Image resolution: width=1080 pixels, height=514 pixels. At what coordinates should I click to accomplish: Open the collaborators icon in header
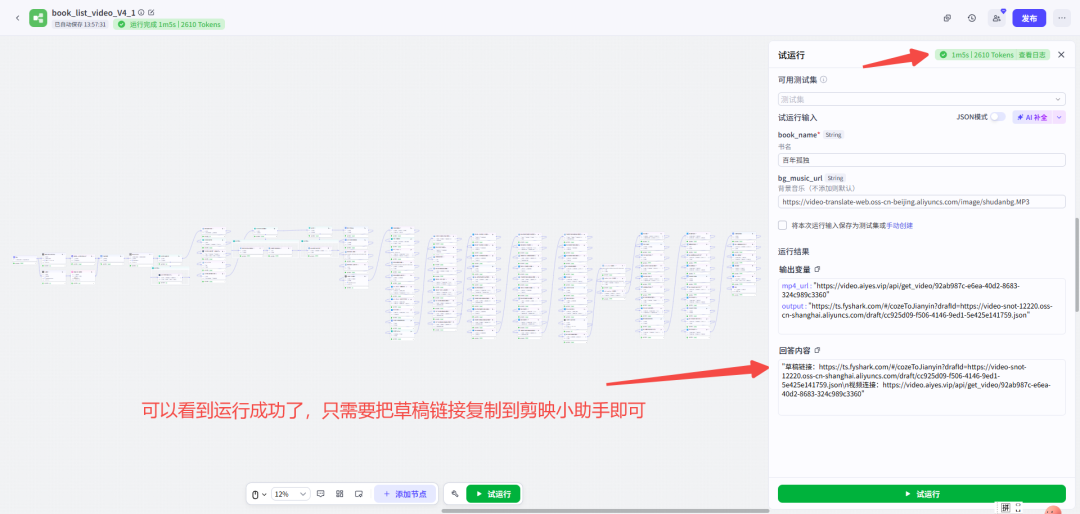tap(996, 18)
